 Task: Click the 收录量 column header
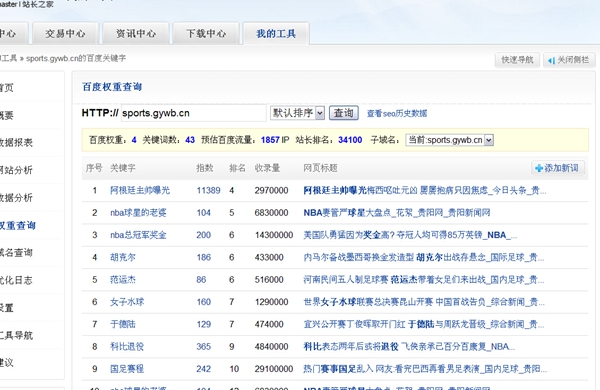click(x=267, y=168)
